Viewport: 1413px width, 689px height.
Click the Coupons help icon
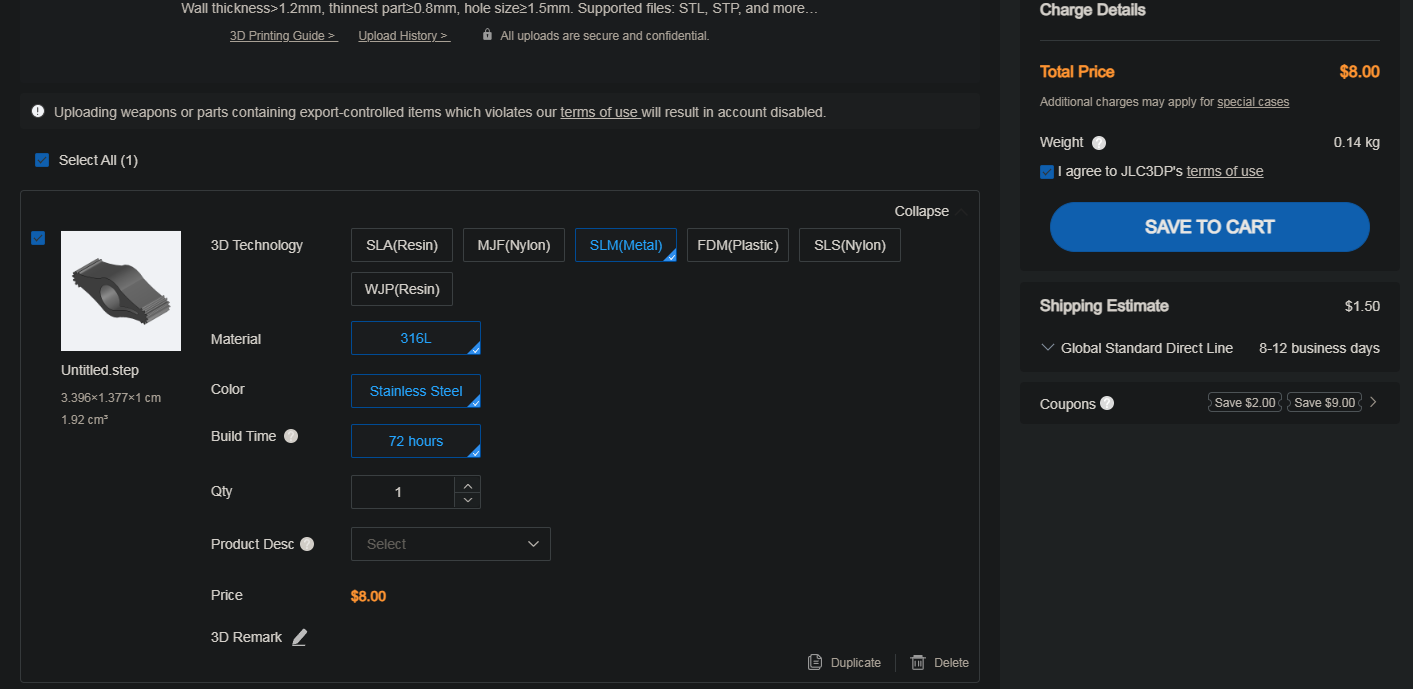click(x=1107, y=404)
